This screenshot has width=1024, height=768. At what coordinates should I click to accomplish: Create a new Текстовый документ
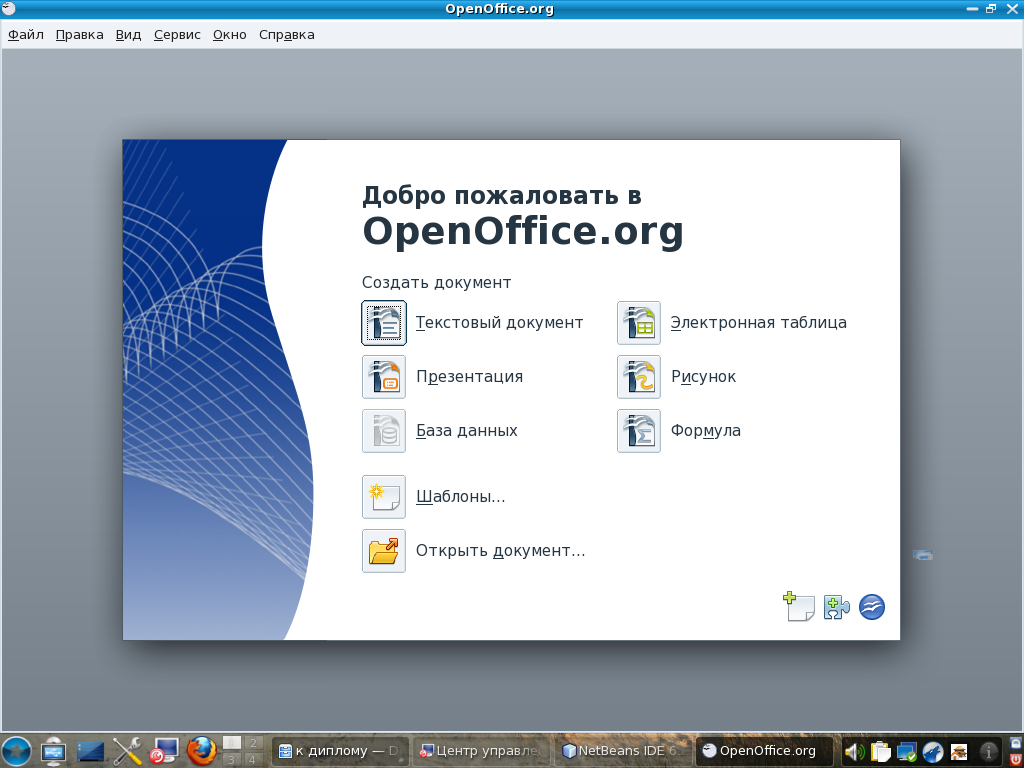tap(384, 323)
